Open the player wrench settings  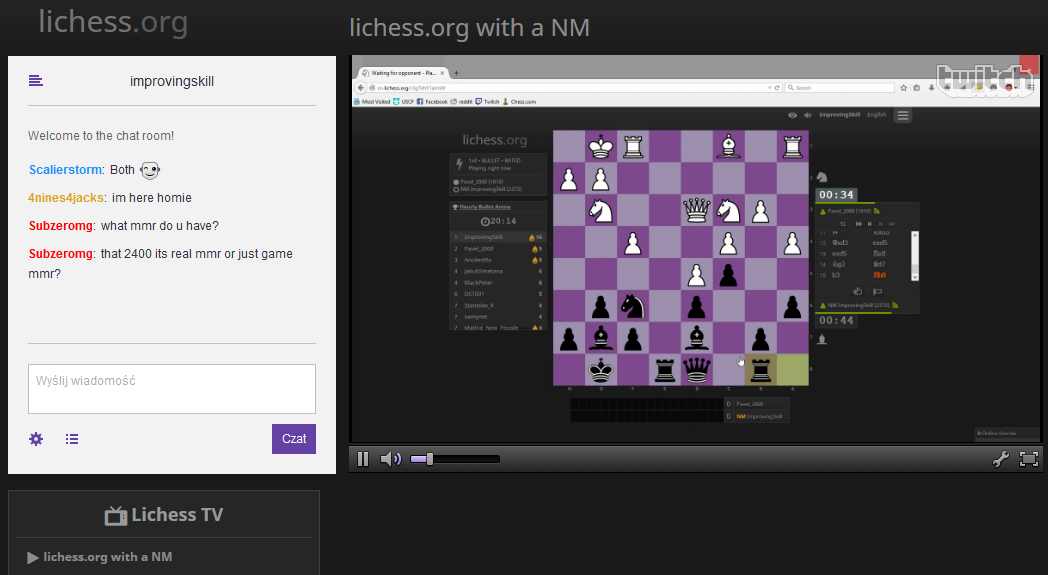coord(1001,459)
